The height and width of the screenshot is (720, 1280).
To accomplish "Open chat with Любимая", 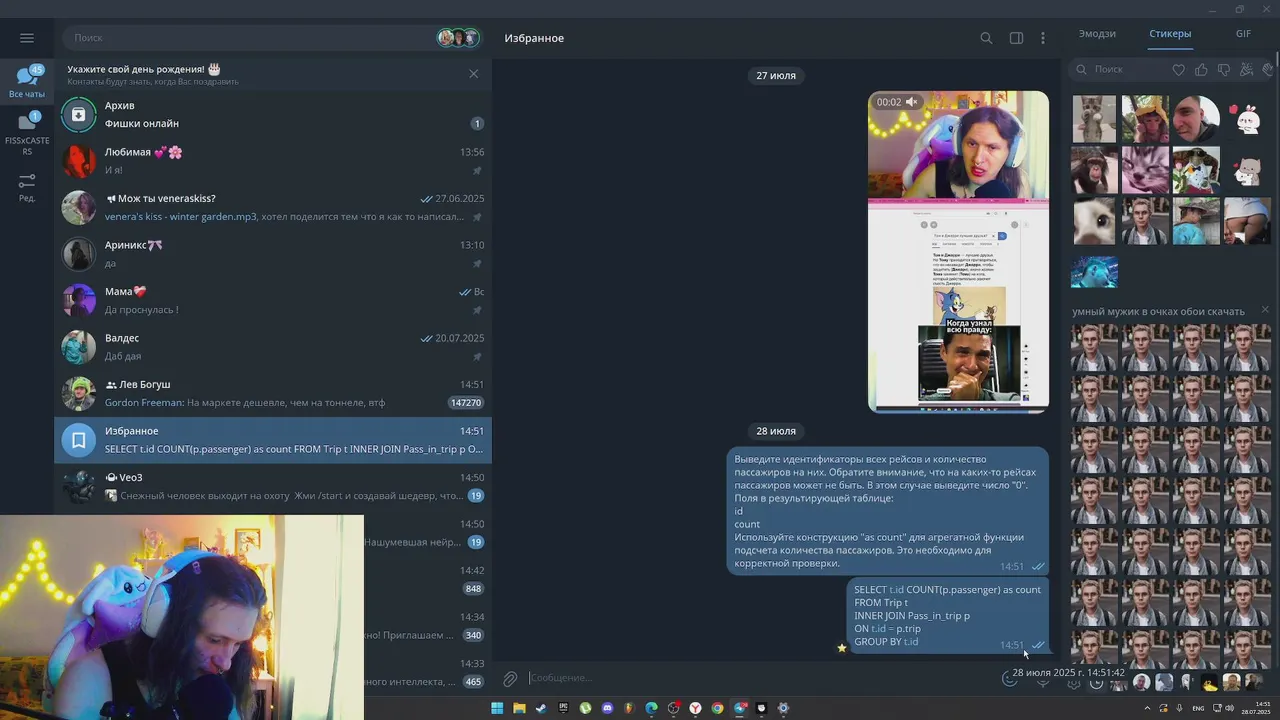I will [x=273, y=161].
